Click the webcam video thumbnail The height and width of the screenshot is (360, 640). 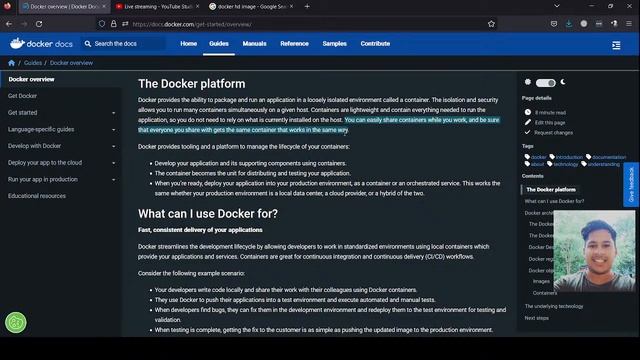pyautogui.click(x=594, y=251)
